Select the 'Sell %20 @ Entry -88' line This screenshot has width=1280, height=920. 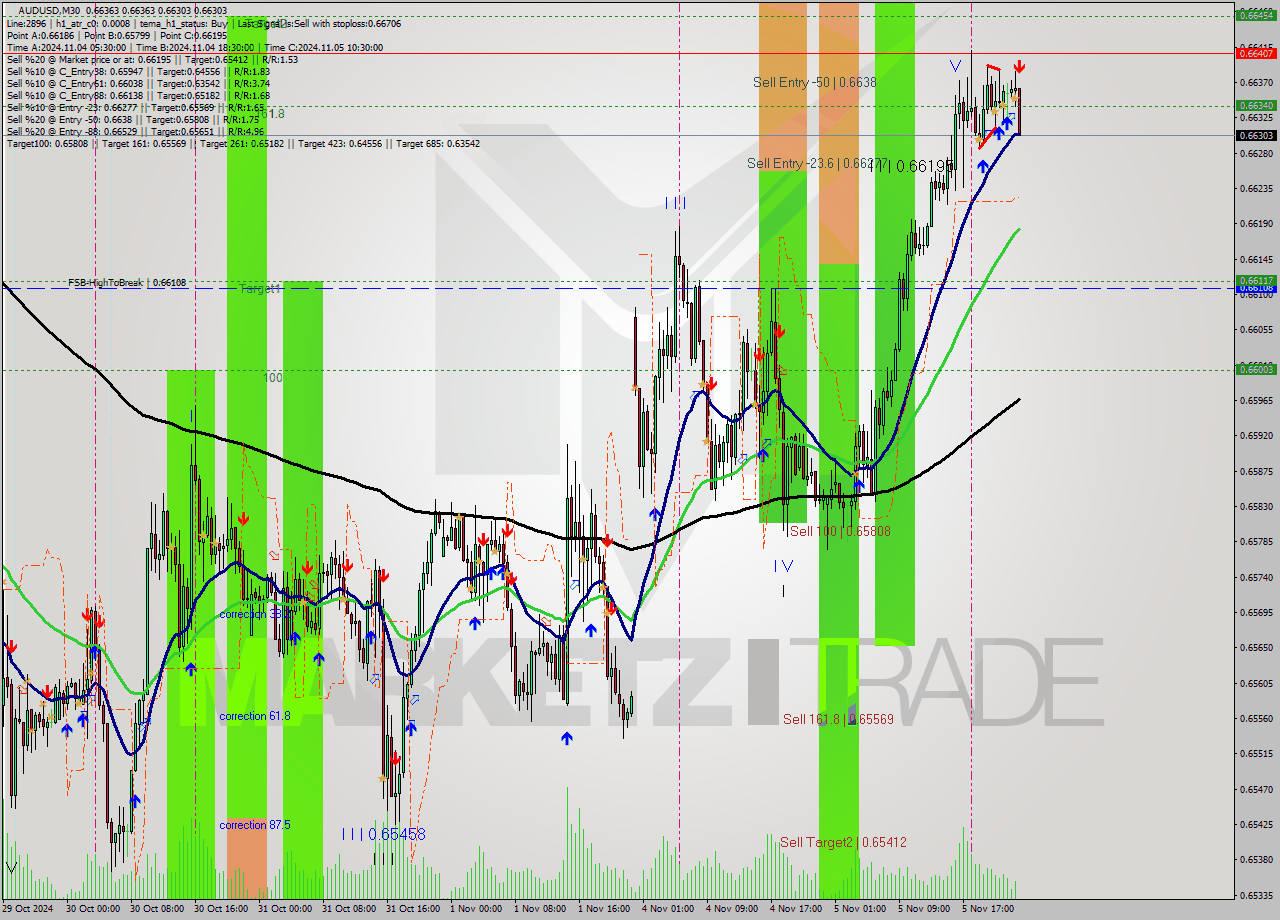coord(135,131)
